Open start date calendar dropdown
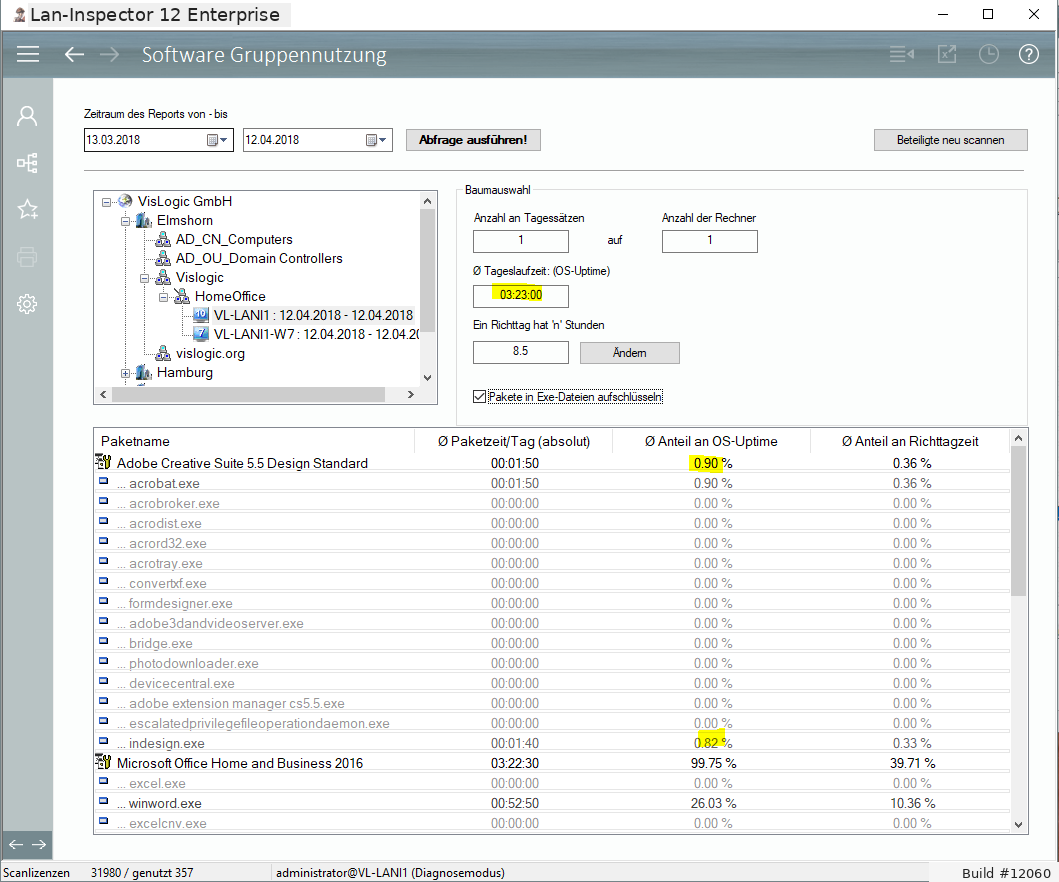This screenshot has width=1059, height=882. (217, 140)
